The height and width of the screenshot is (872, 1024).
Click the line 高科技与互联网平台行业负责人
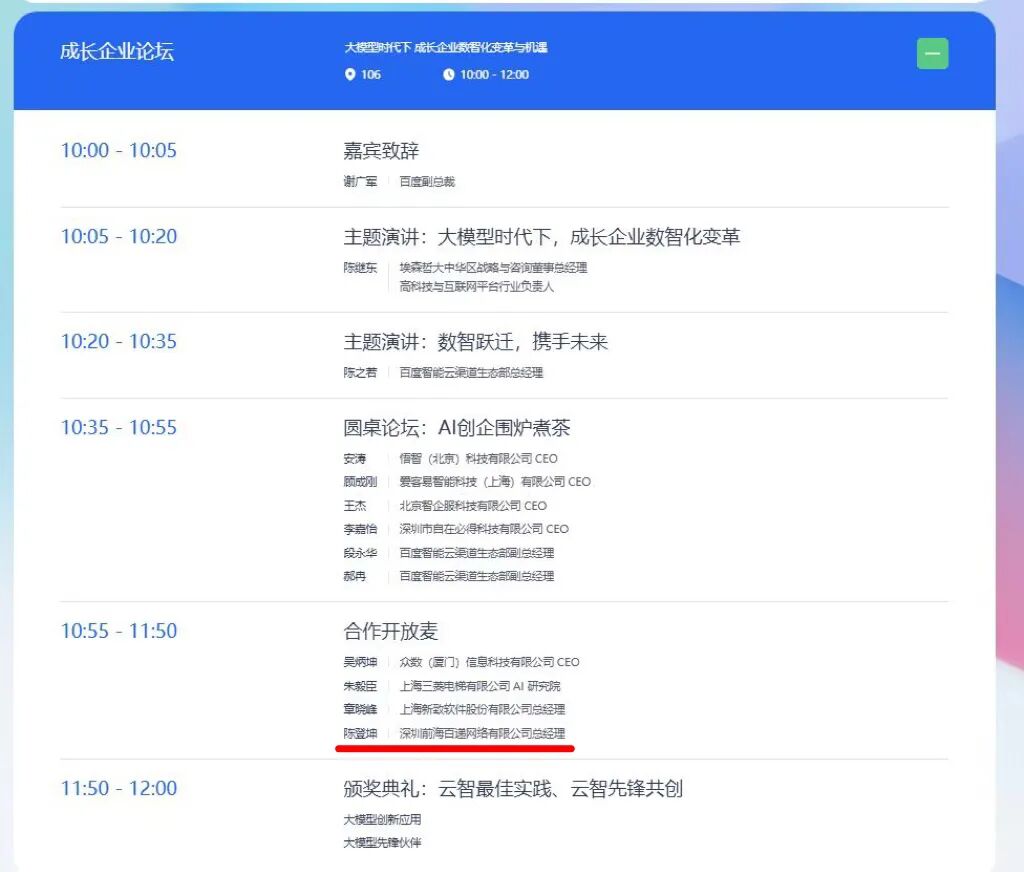(x=477, y=287)
